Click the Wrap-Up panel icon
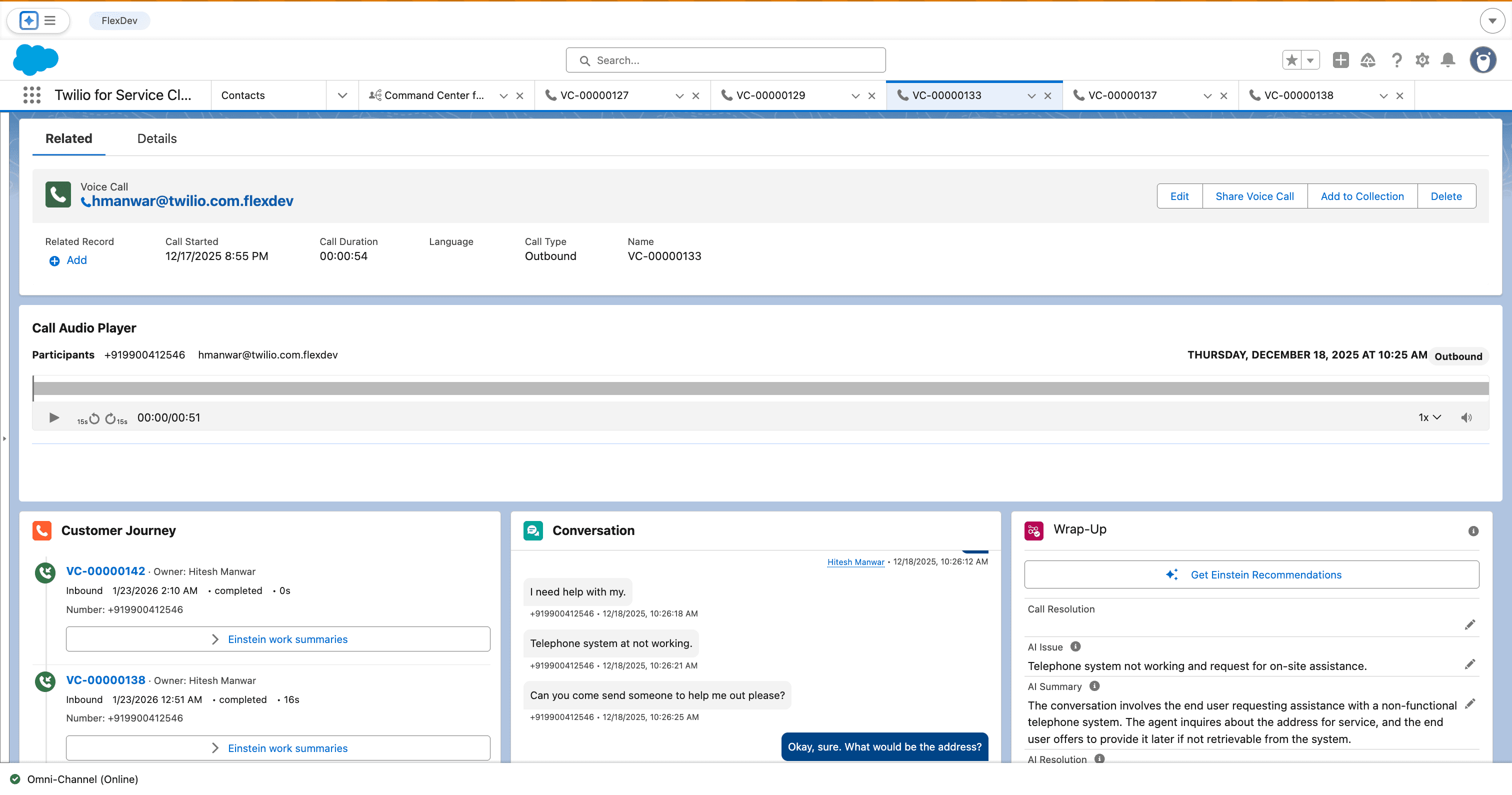1512x795 pixels. pos(1033,530)
